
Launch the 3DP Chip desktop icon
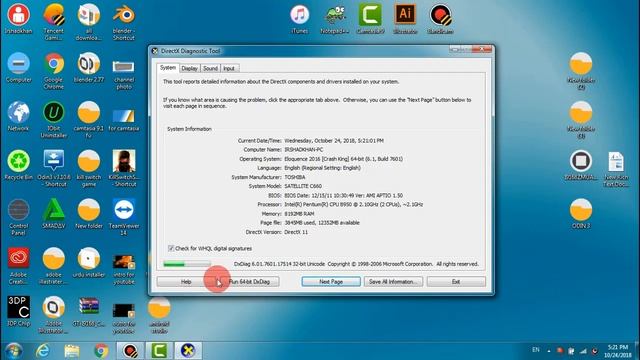(x=18, y=311)
